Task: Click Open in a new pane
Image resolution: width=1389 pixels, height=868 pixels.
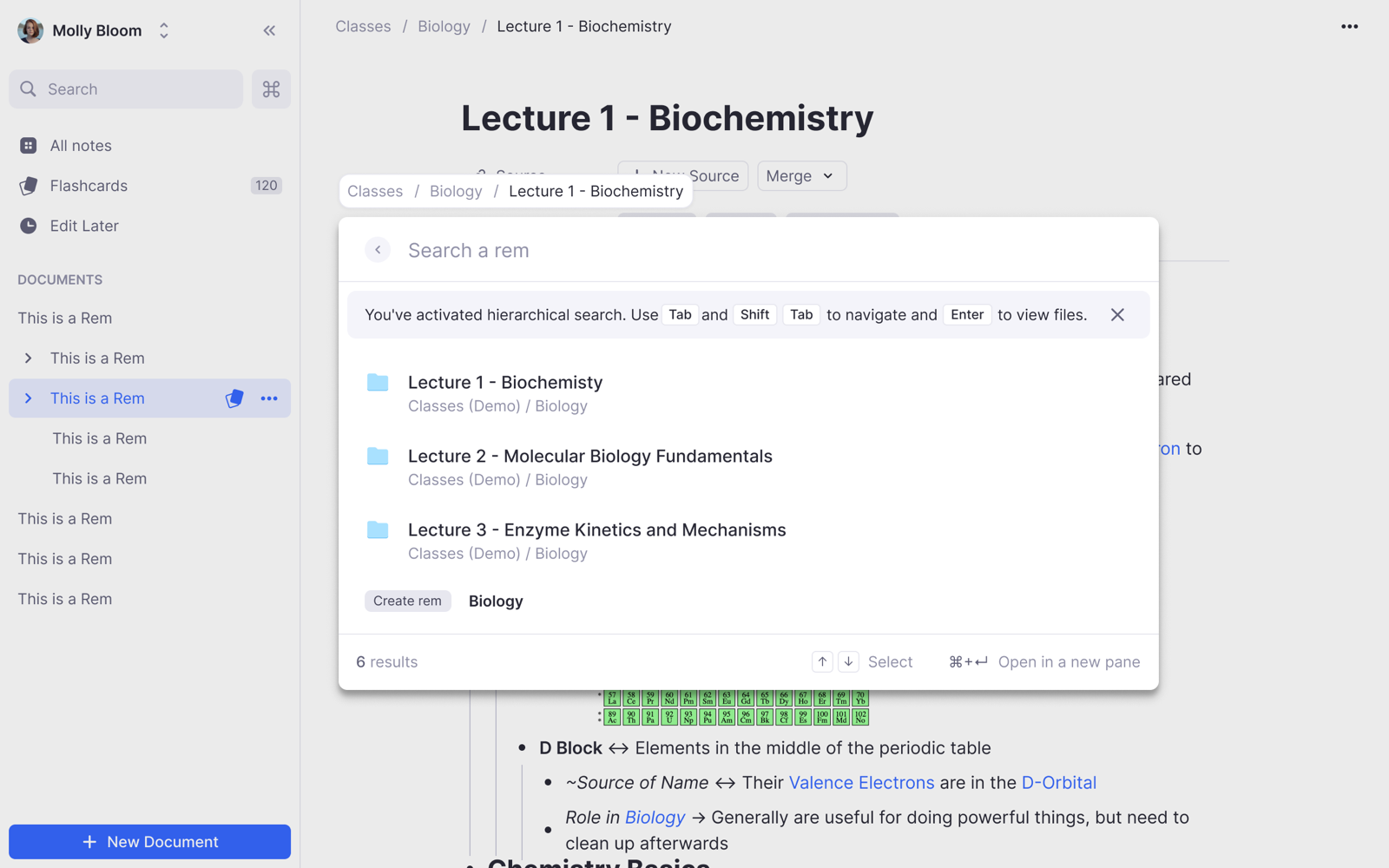Action: coord(1069,662)
